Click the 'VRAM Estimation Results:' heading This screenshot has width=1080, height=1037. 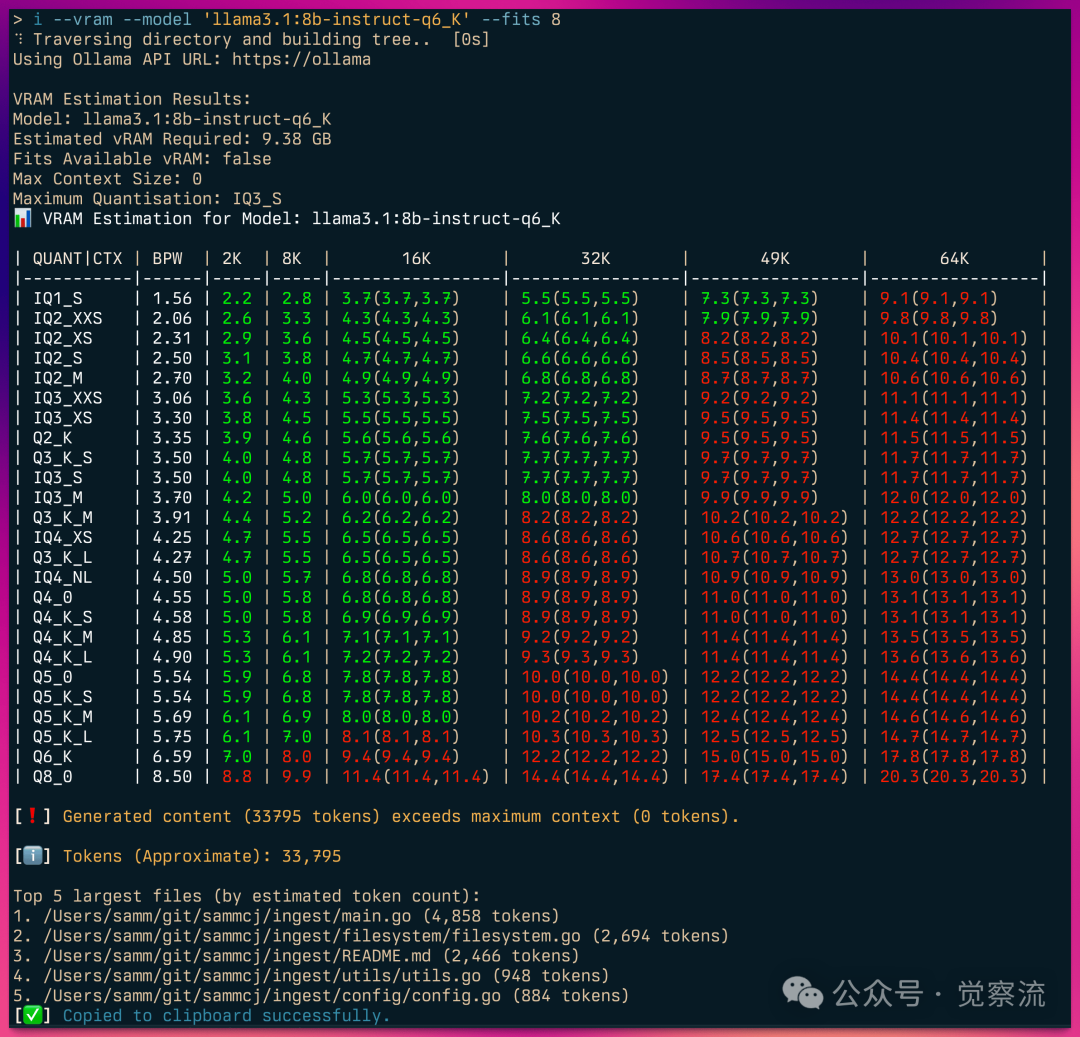[x=132, y=99]
